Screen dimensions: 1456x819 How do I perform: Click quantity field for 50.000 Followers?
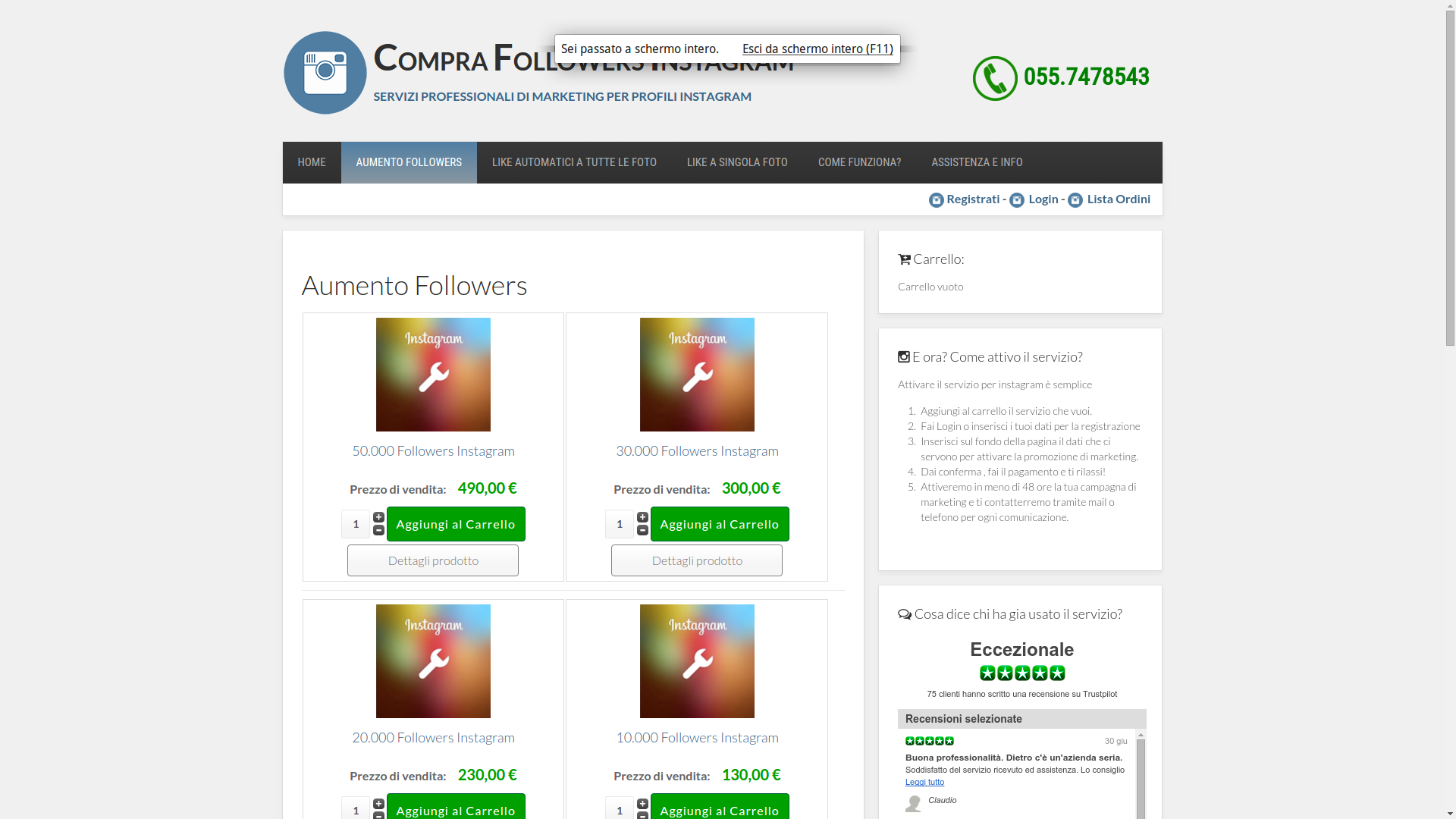(356, 524)
